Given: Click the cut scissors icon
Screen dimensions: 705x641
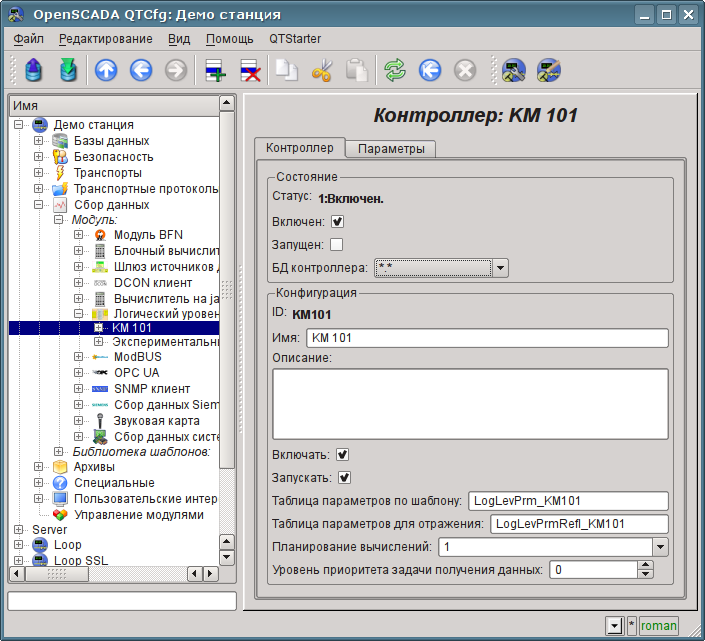Looking at the screenshot, I should [x=321, y=70].
